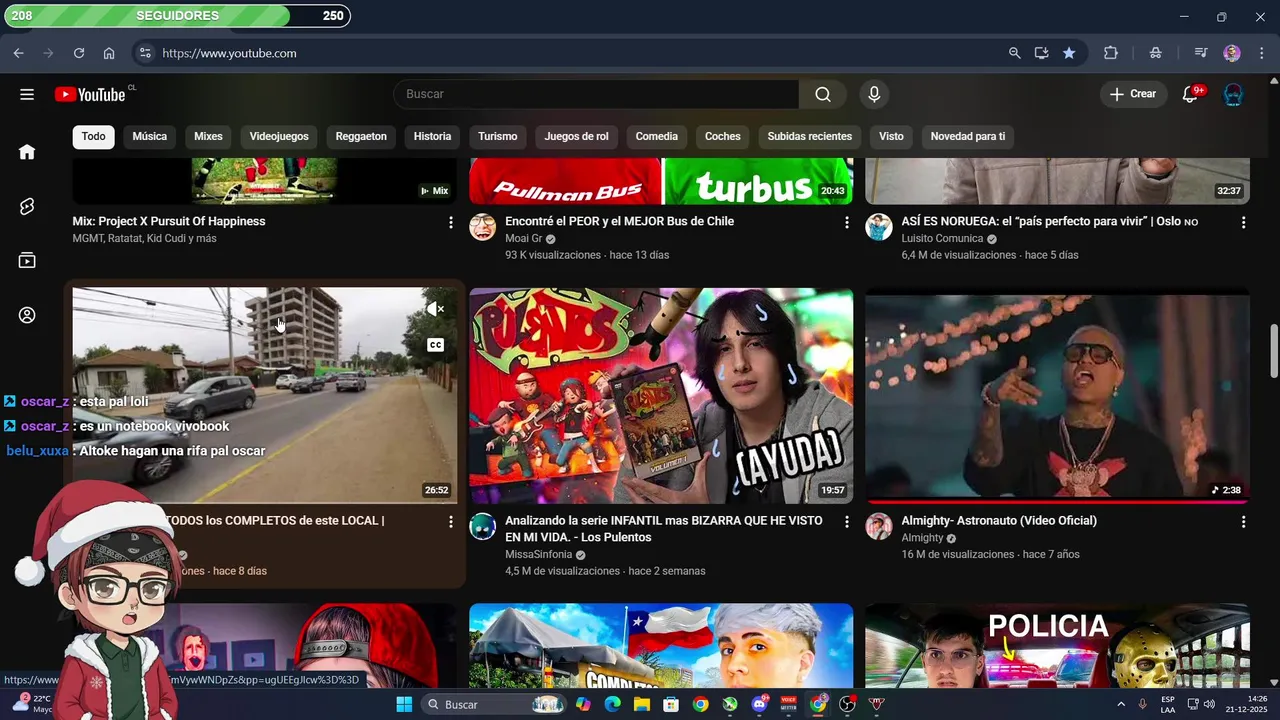The height and width of the screenshot is (720, 1280).
Task: Open the Los Pulentos video thumbnail
Action: click(661, 396)
